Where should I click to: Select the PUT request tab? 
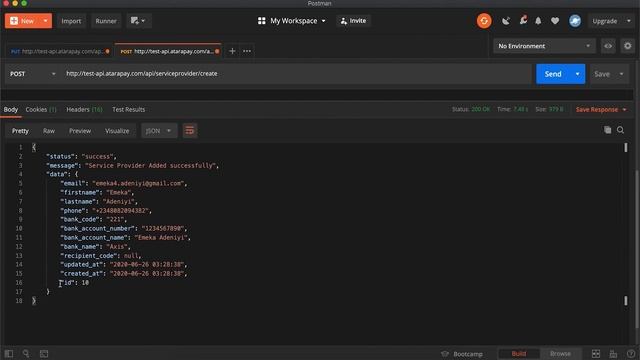(60, 51)
